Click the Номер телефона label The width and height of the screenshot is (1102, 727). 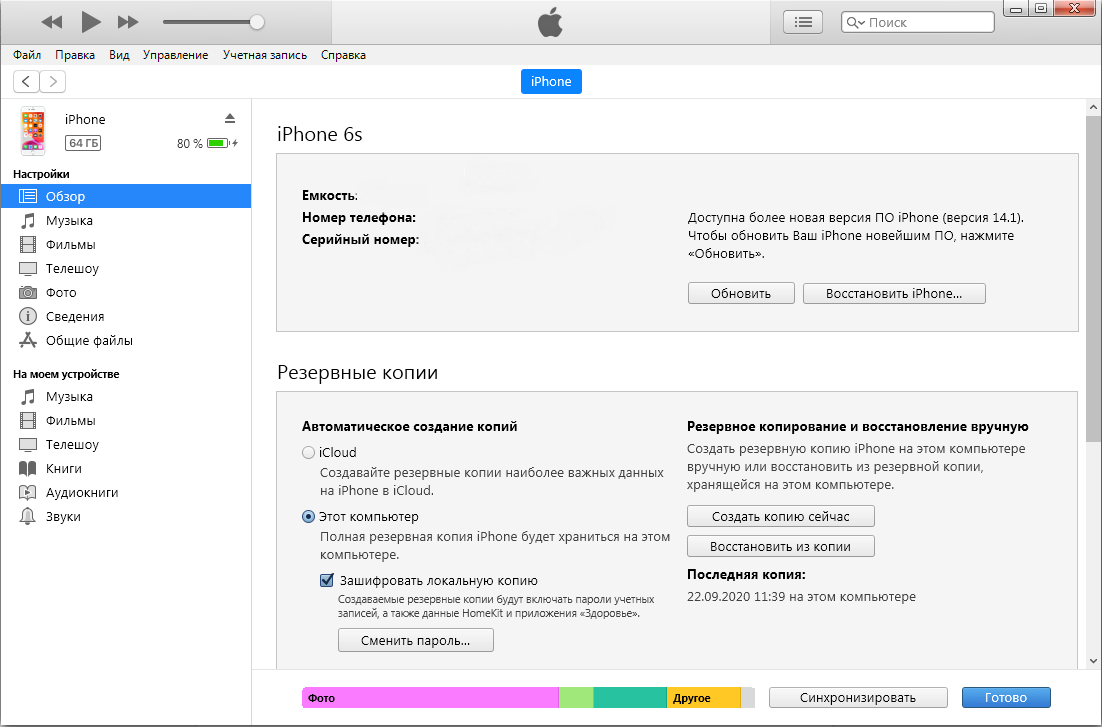pos(359,218)
